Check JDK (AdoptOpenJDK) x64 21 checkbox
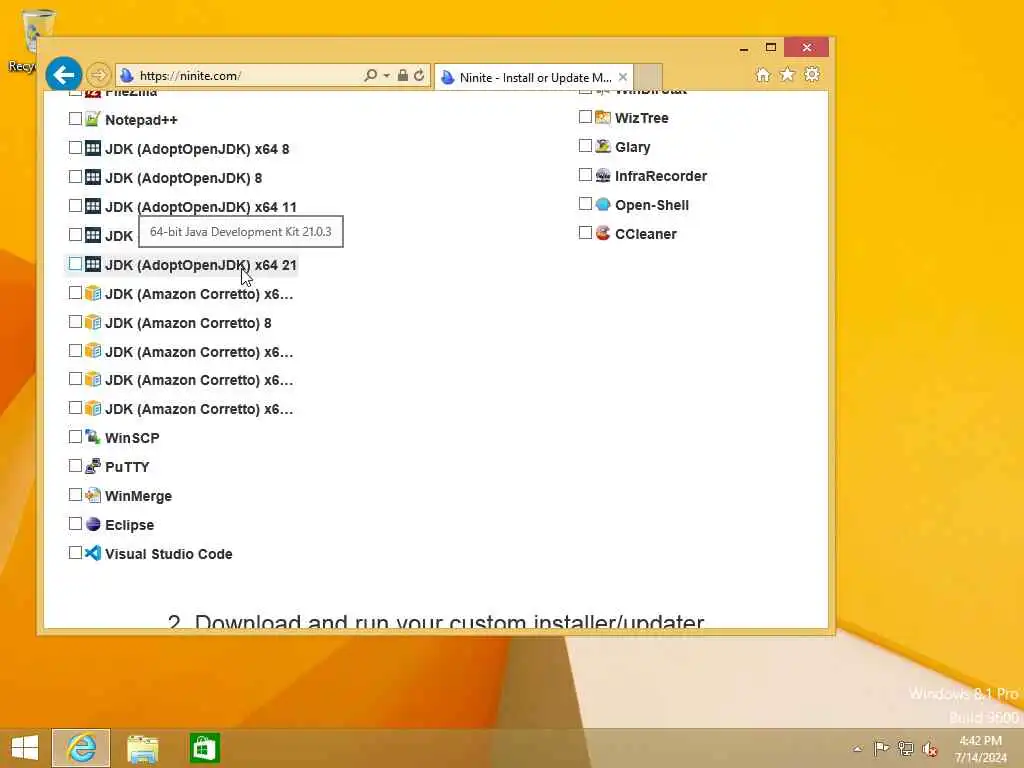This screenshot has width=1024, height=768. [x=75, y=264]
